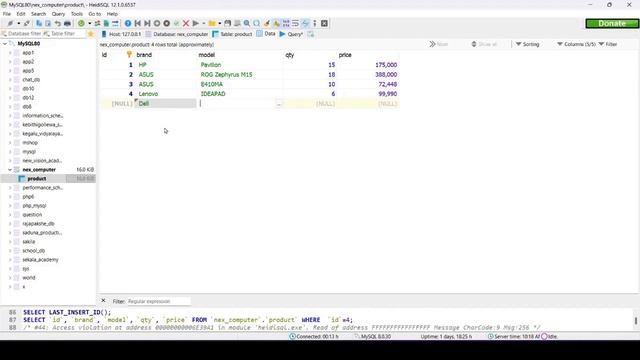Switch to the Table: product tab
Screen dimensions: 640x360
232,34
